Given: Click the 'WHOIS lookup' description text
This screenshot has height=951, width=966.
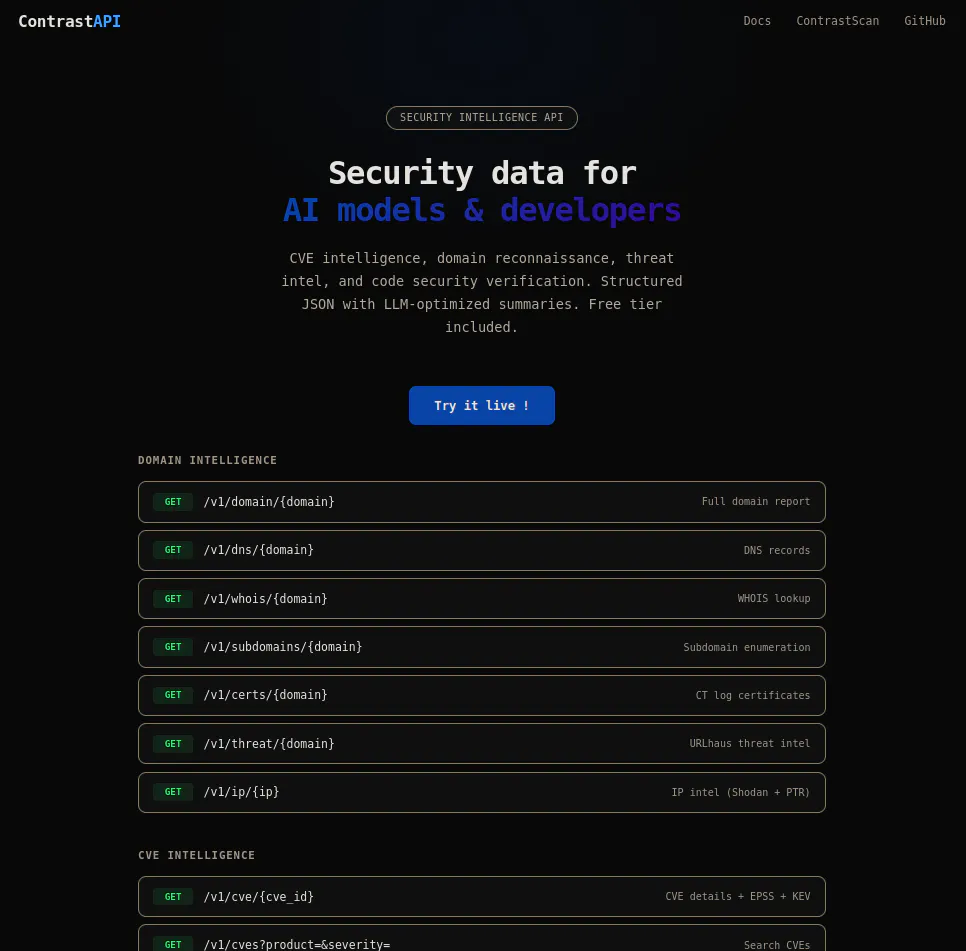Looking at the screenshot, I should coord(774,598).
